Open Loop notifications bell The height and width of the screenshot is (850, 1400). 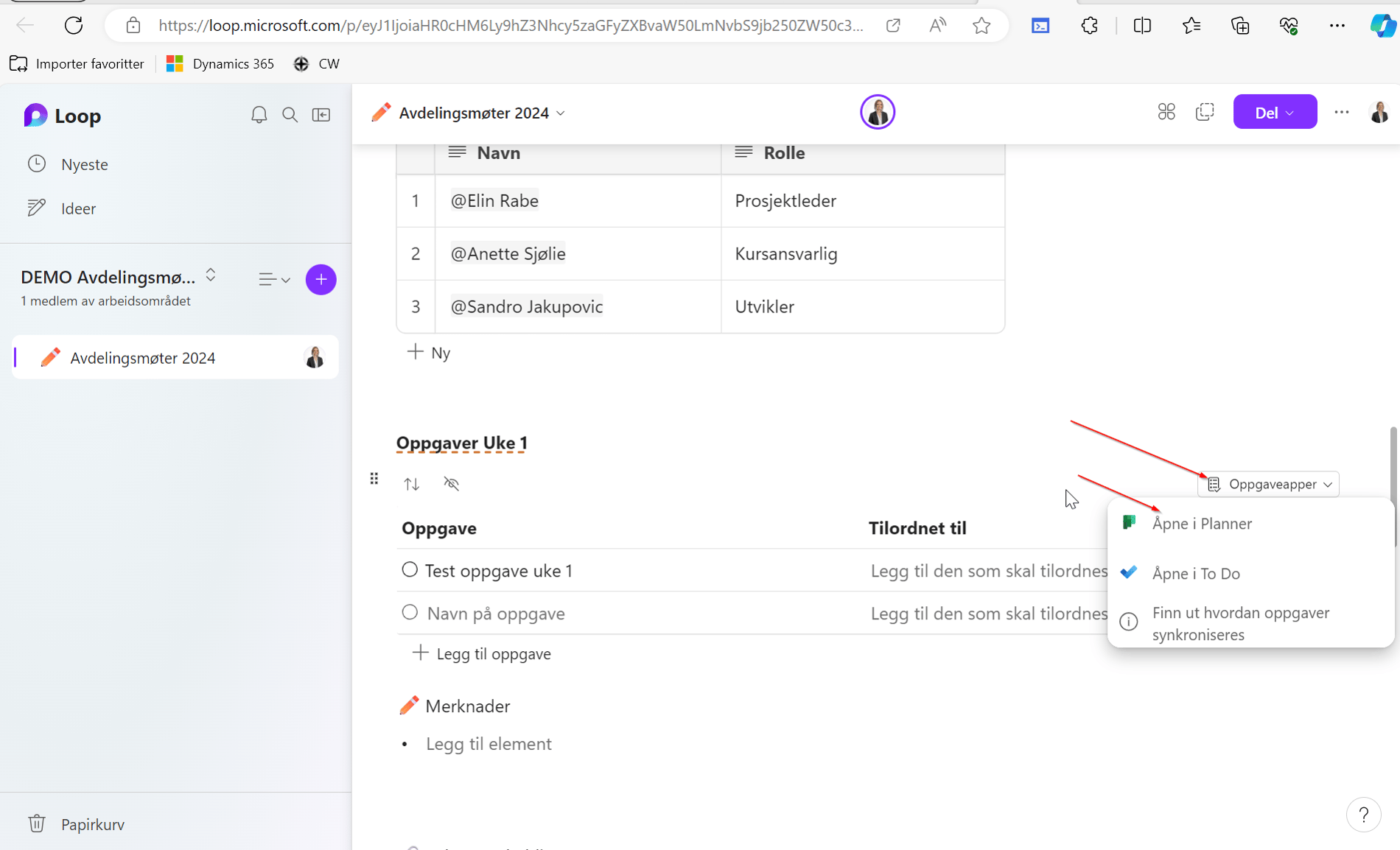(x=259, y=115)
